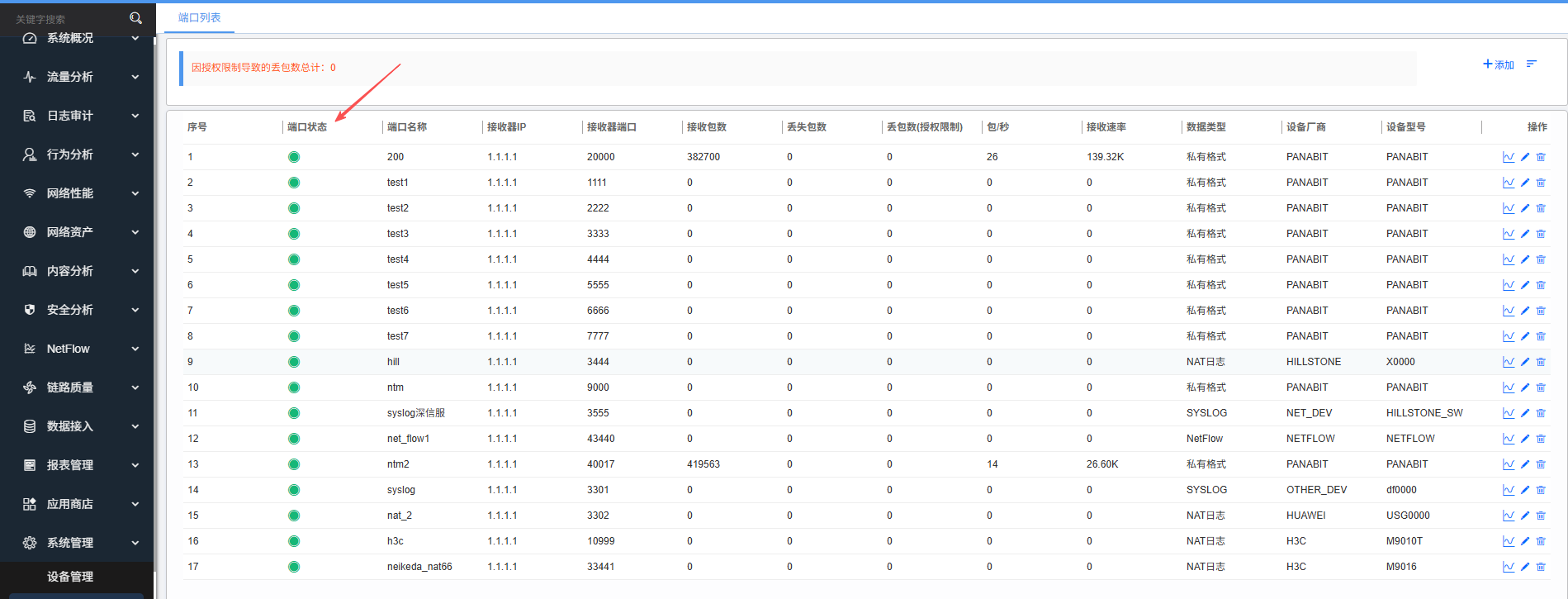This screenshot has width=1568, height=599.
Task: Switch to the 端口列表 tab
Action: tap(200, 17)
